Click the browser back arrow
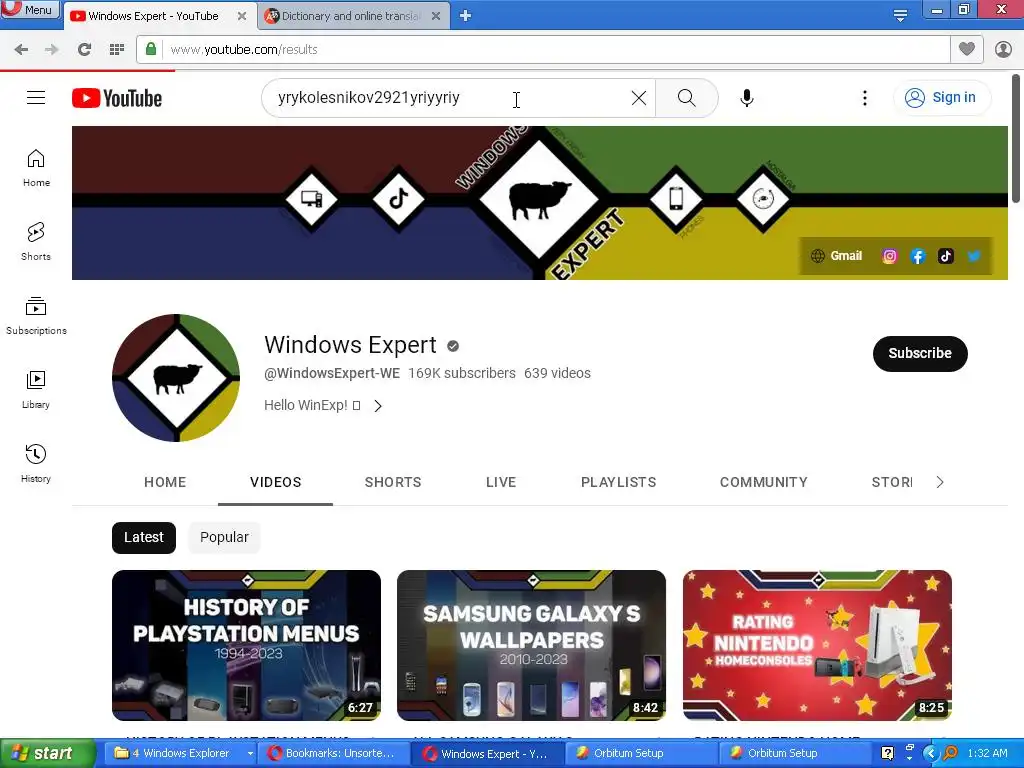This screenshot has height=768, width=1024. click(21, 49)
